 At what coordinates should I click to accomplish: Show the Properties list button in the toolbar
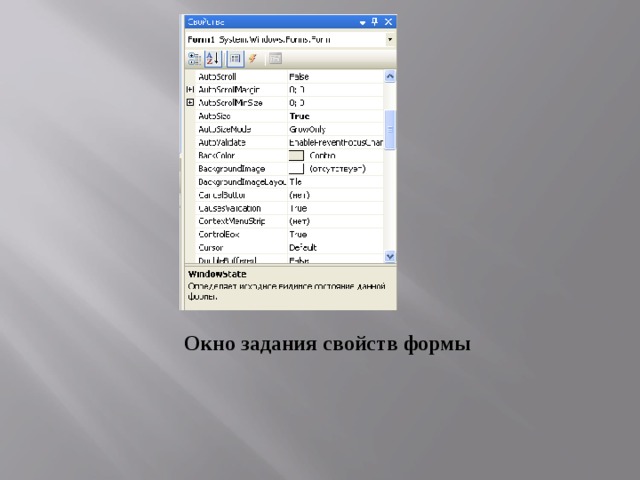(235, 58)
